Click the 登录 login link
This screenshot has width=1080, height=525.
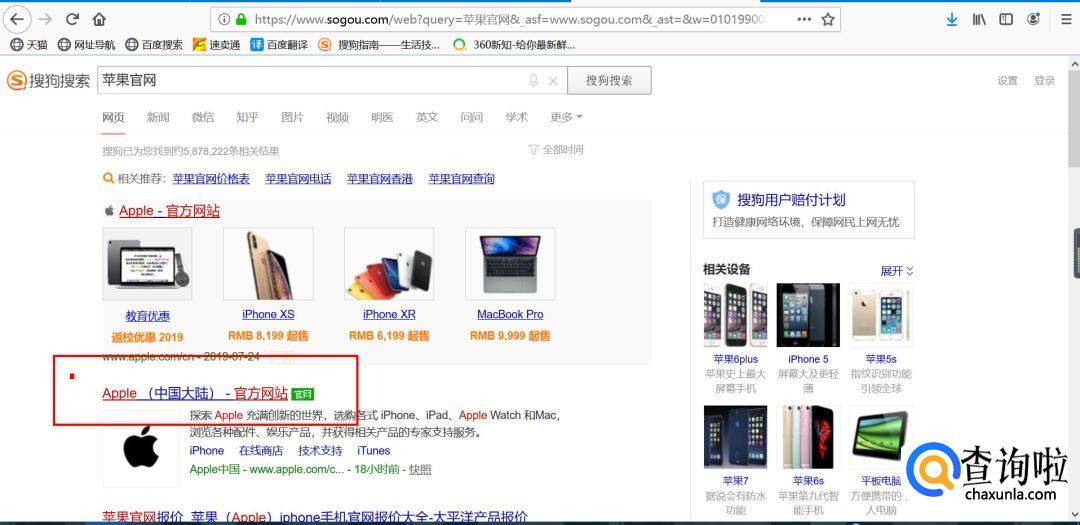[x=1044, y=81]
